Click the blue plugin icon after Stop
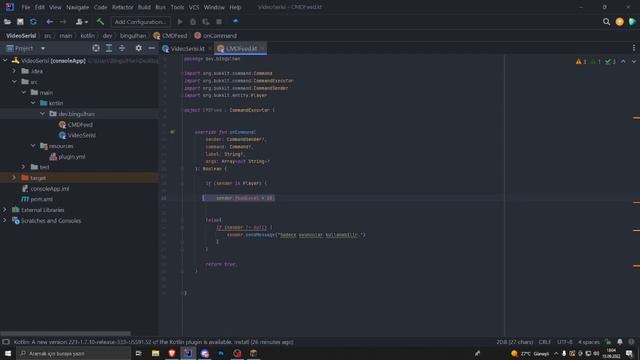The image size is (640, 360). [x=236, y=22]
